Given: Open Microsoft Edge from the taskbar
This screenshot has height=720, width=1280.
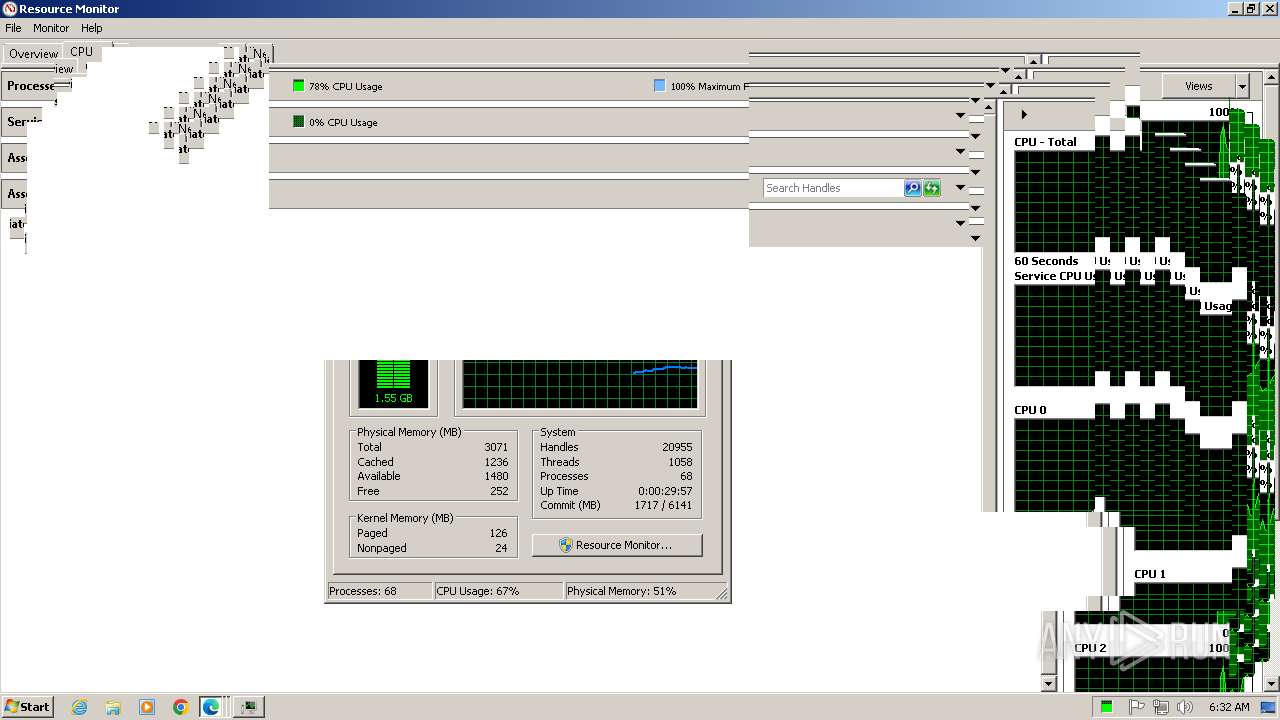Looking at the screenshot, I should tap(211, 707).
